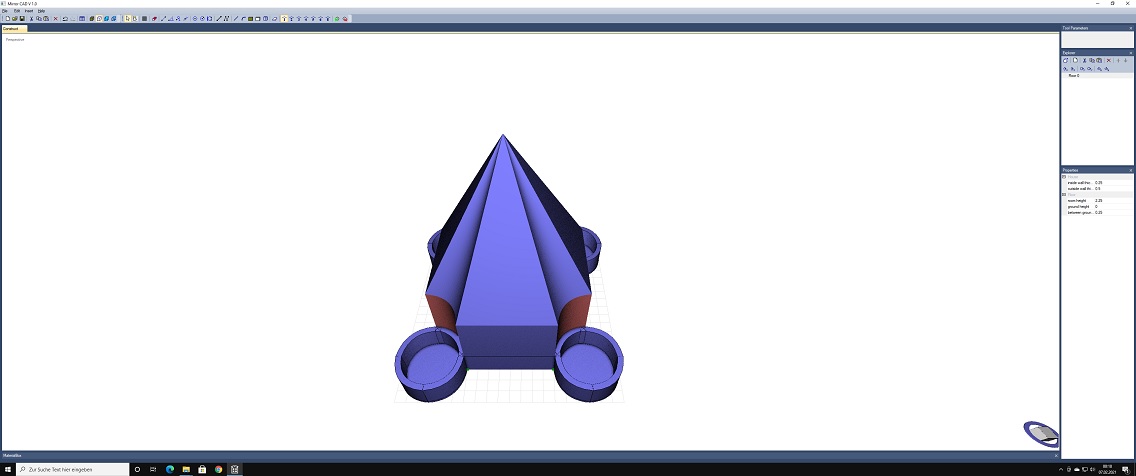Collapse the House group in Properties
This screenshot has height=476, width=1136.
click(1064, 177)
